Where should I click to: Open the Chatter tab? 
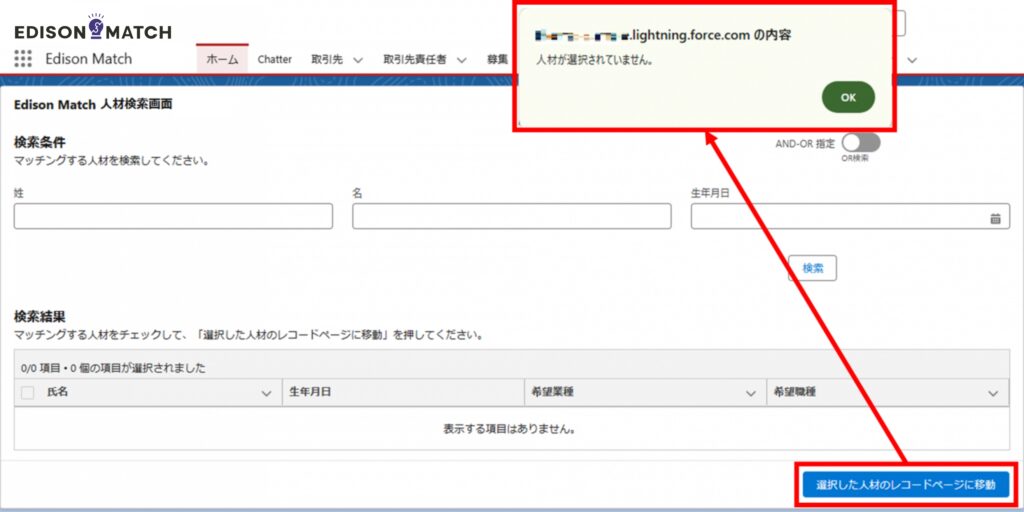[274, 59]
